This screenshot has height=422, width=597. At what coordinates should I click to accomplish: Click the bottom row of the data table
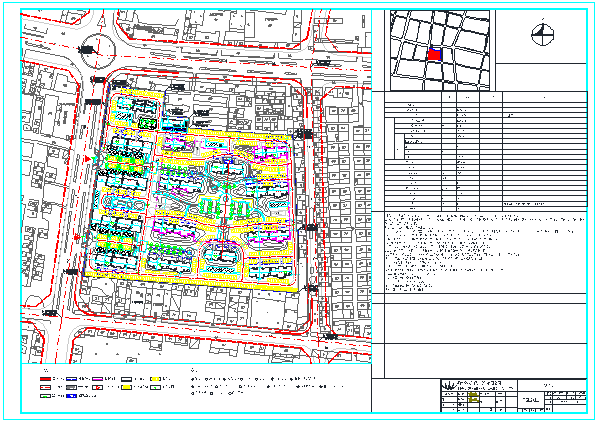[x=486, y=209]
